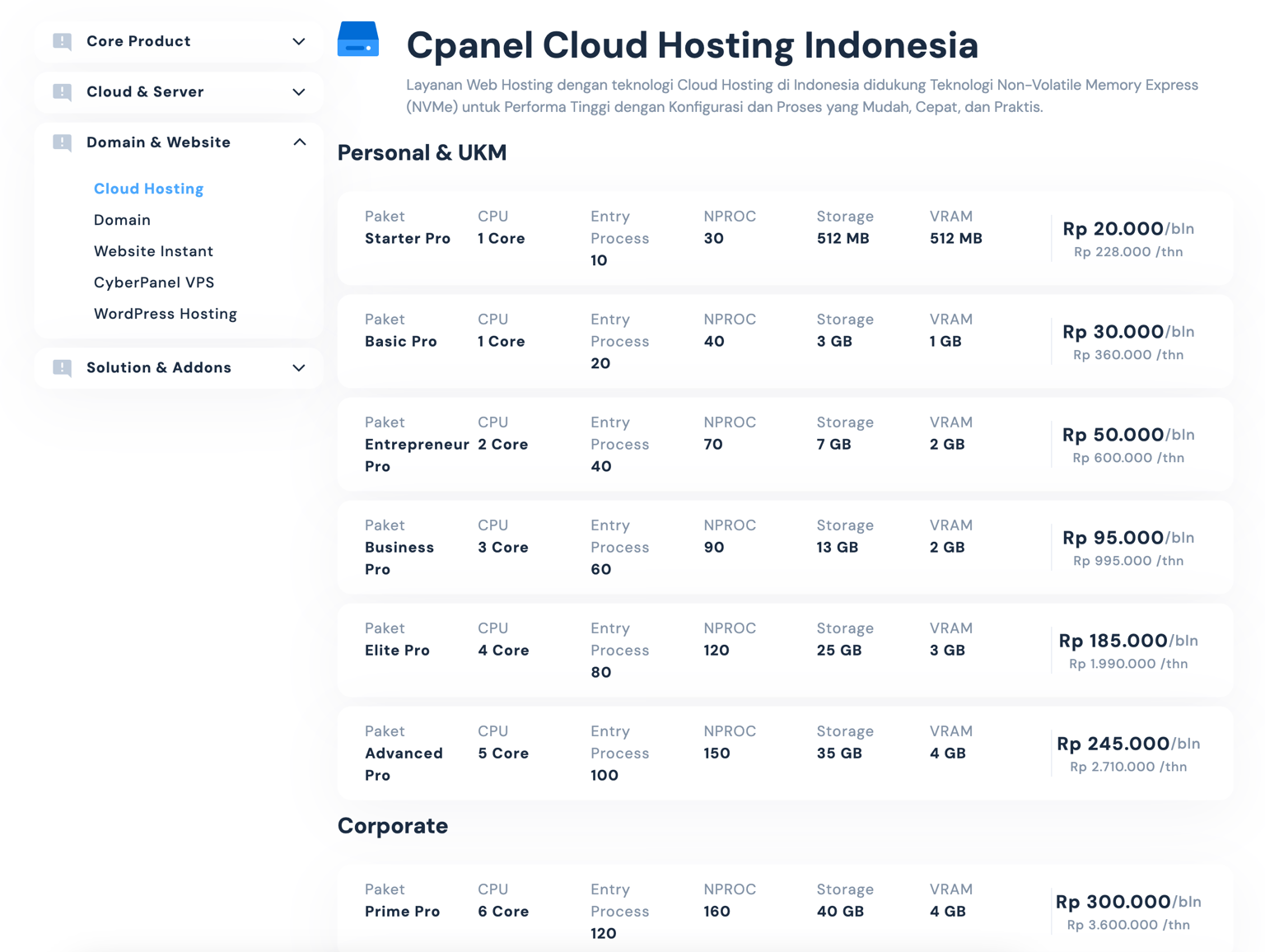Open the Website Instant link
Screen dimensions: 1265x952
pyautogui.click(x=153, y=251)
